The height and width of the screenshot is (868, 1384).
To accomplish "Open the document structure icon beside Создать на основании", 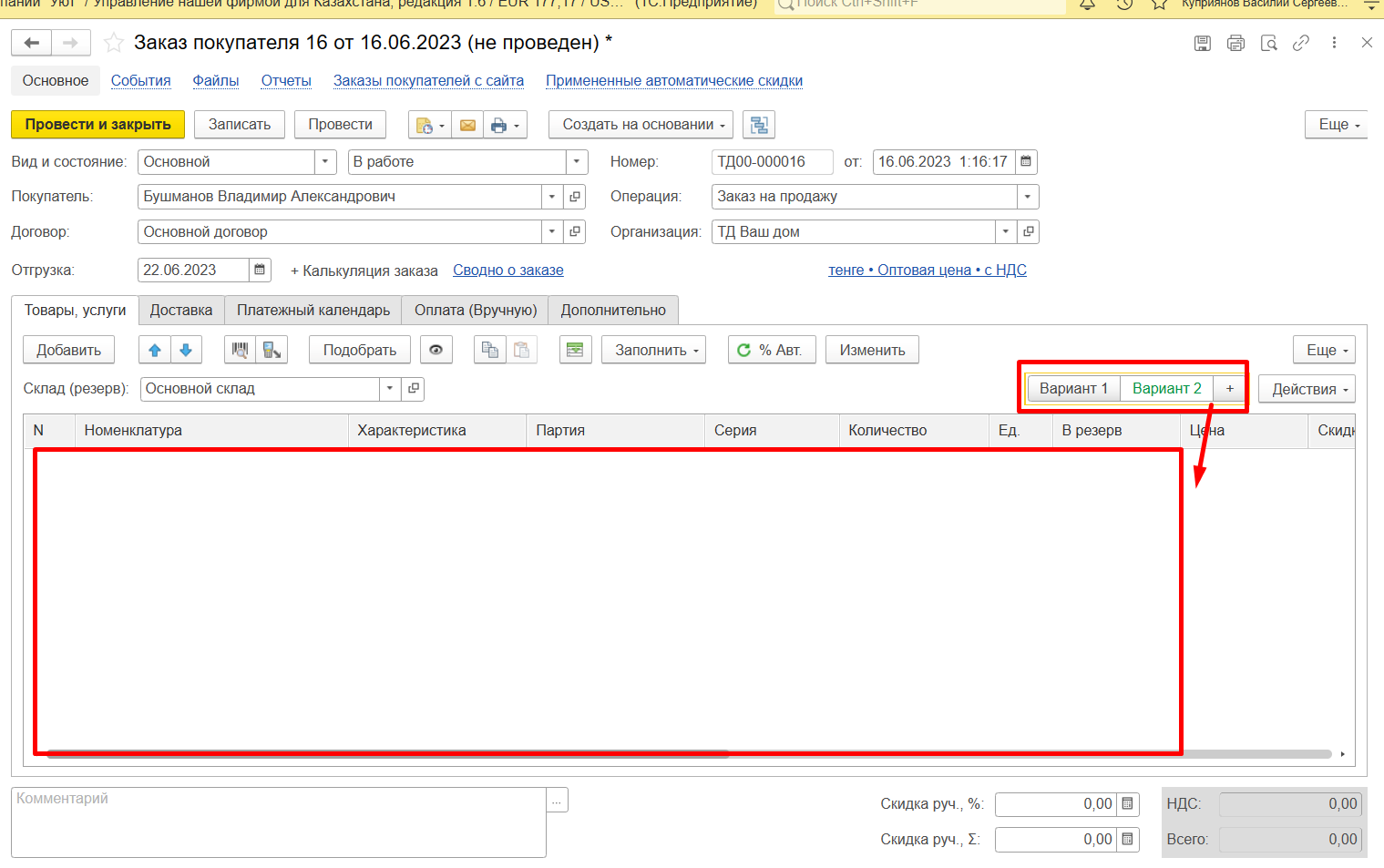I will [x=758, y=125].
